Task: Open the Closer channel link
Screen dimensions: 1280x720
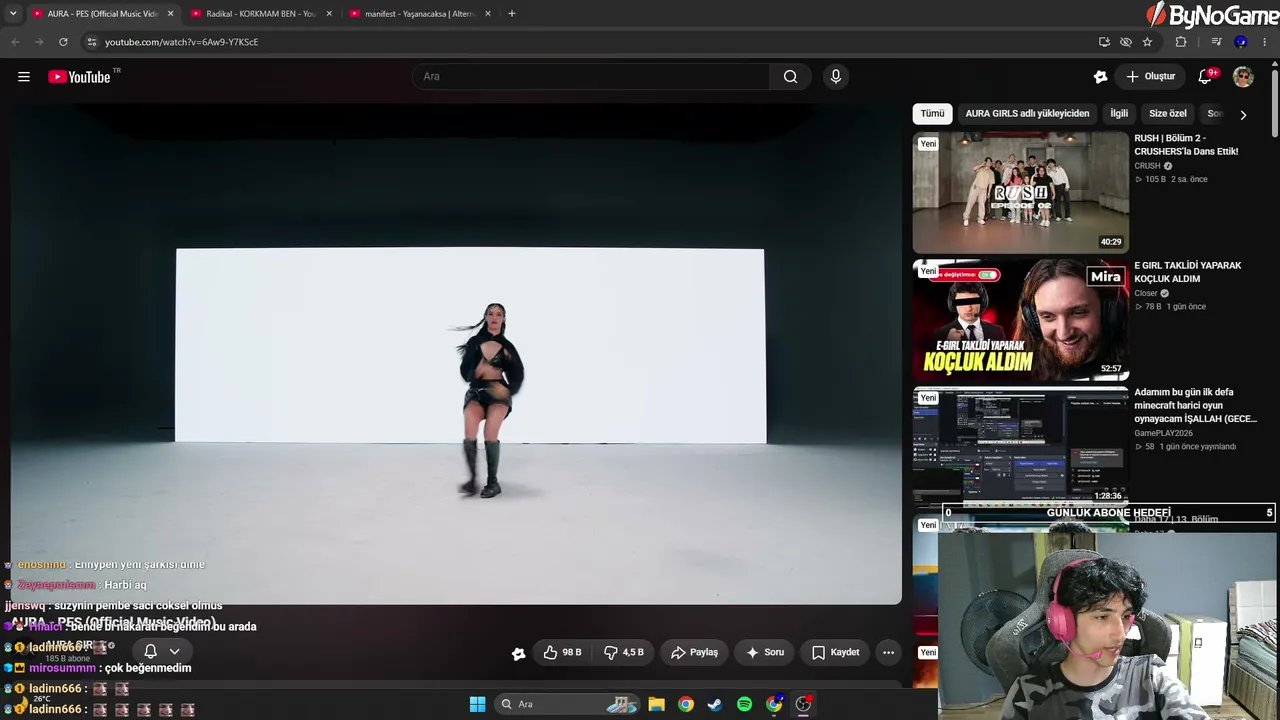Action: [x=1146, y=293]
